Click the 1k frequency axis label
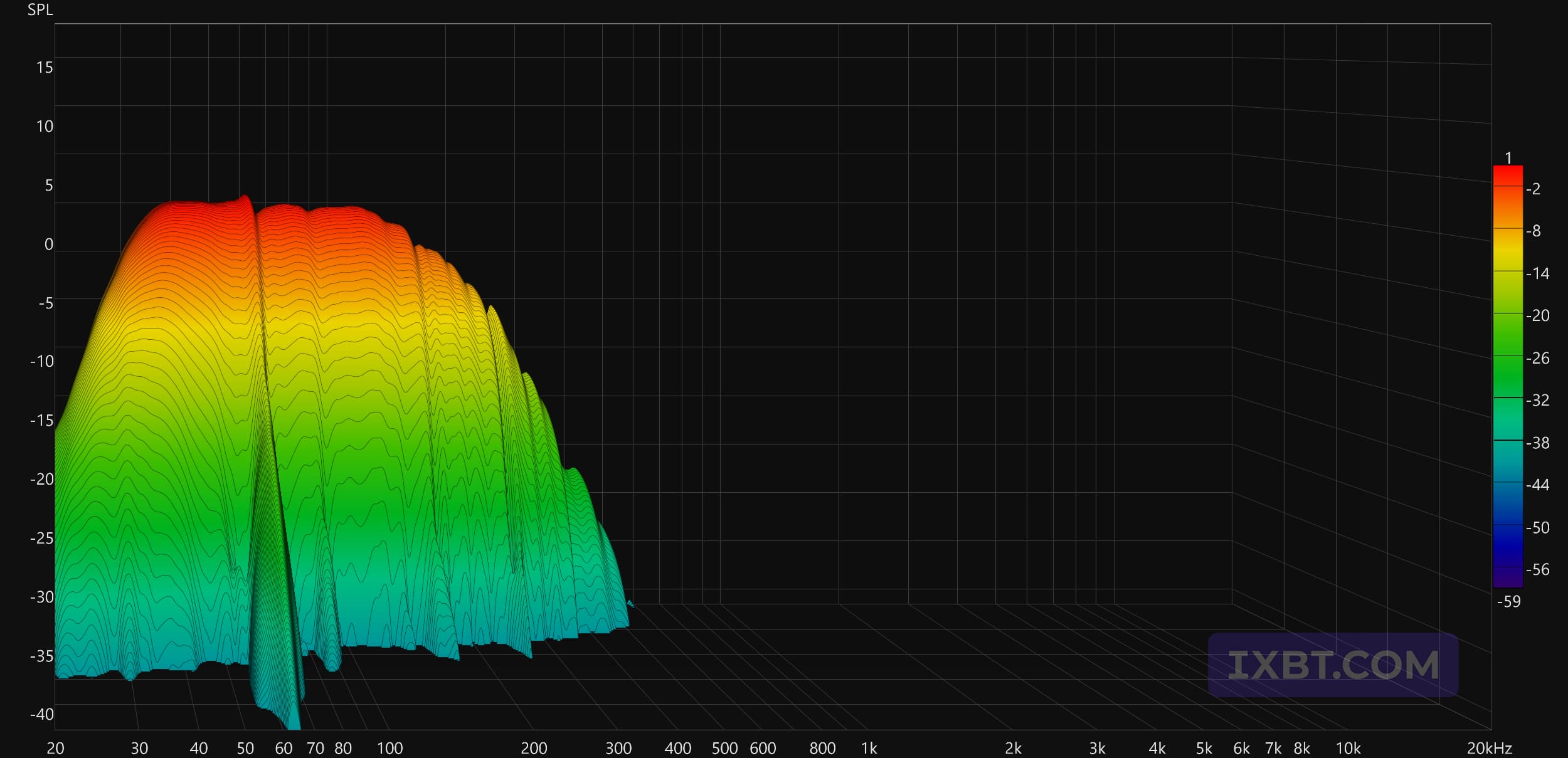1568x758 pixels. point(869,748)
